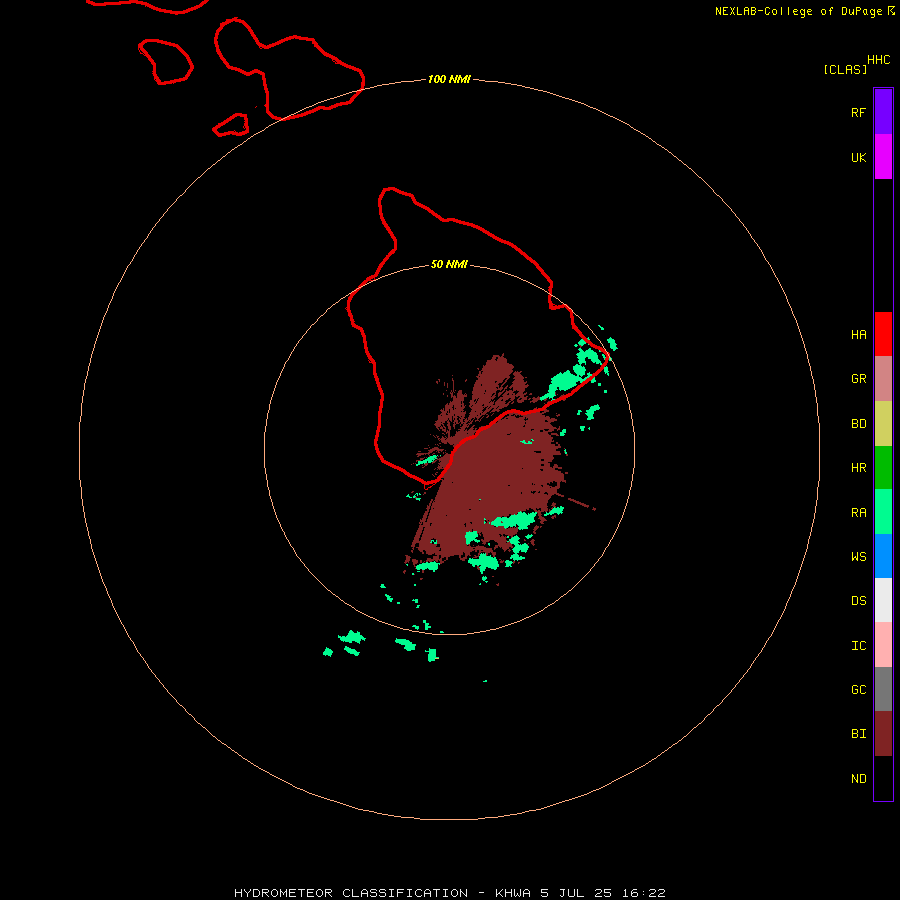
Task: Select the BI brown legend swatch
Action: coord(883,734)
